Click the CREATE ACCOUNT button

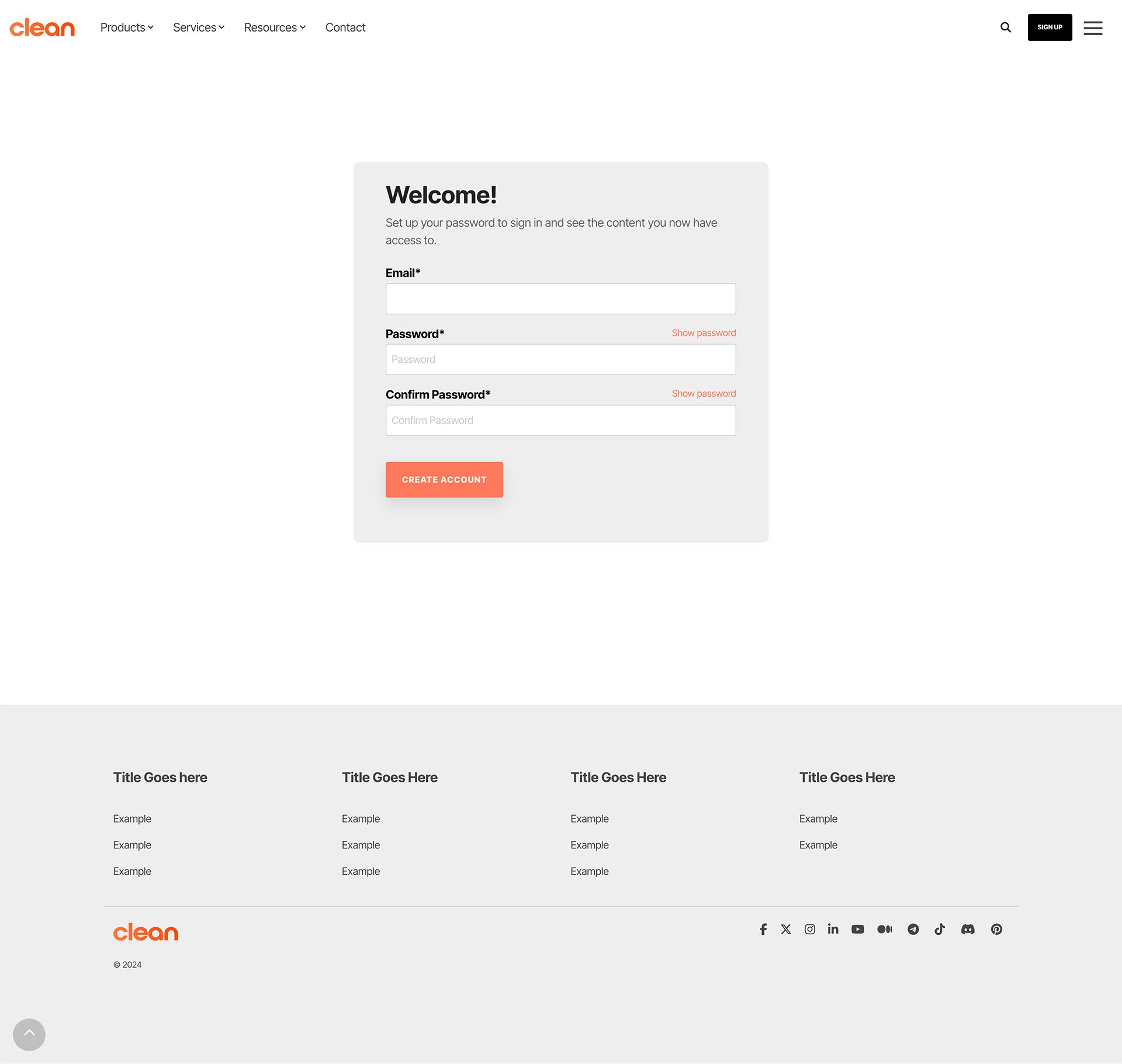[444, 479]
